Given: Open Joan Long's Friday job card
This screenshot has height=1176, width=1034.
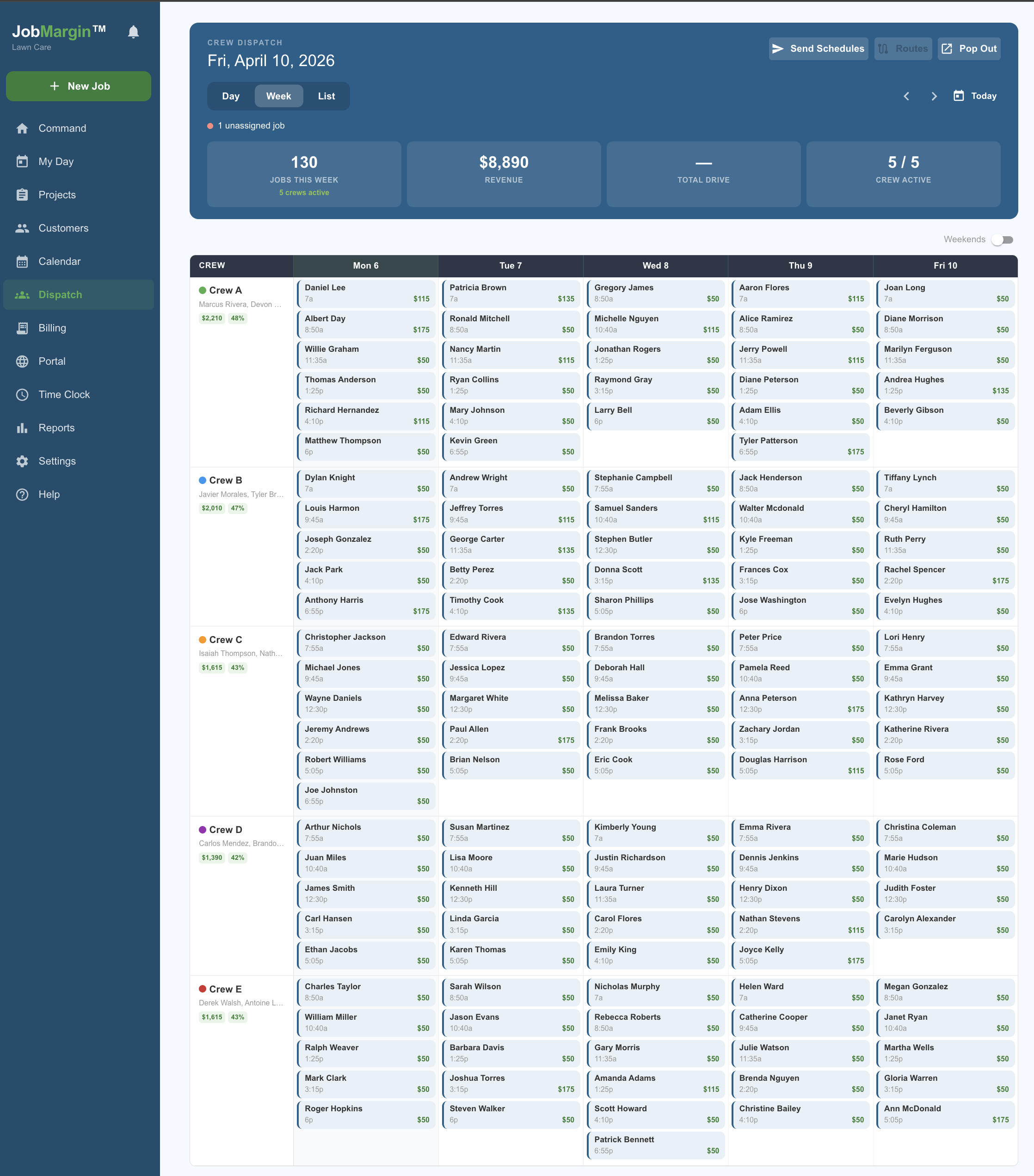Looking at the screenshot, I should click(945, 294).
